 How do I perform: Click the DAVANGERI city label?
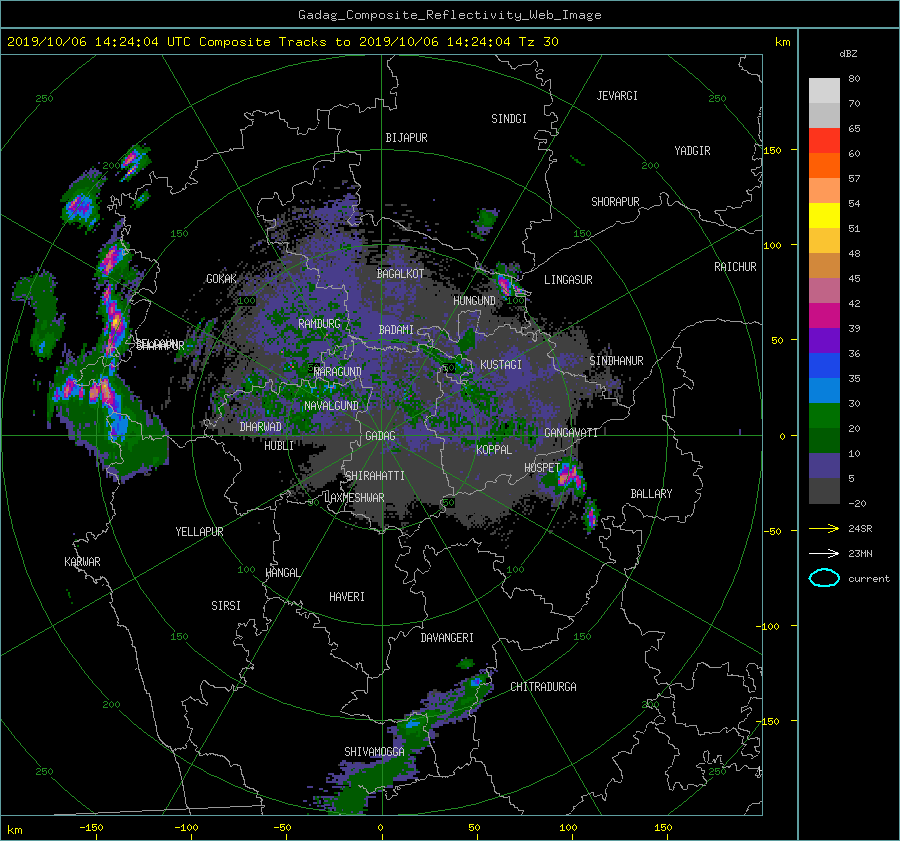[447, 638]
